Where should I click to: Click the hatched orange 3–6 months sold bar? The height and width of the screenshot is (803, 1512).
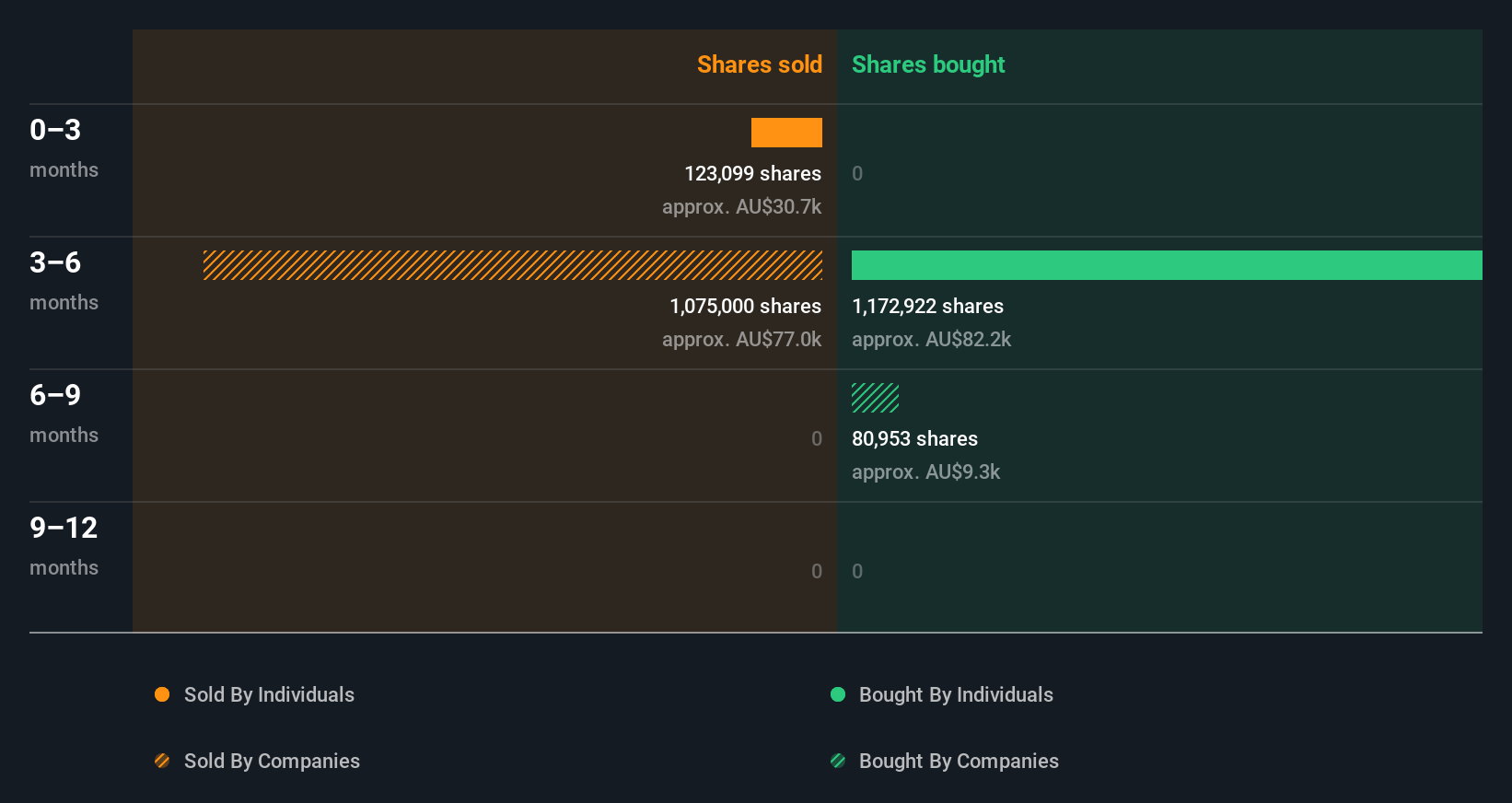[513, 265]
